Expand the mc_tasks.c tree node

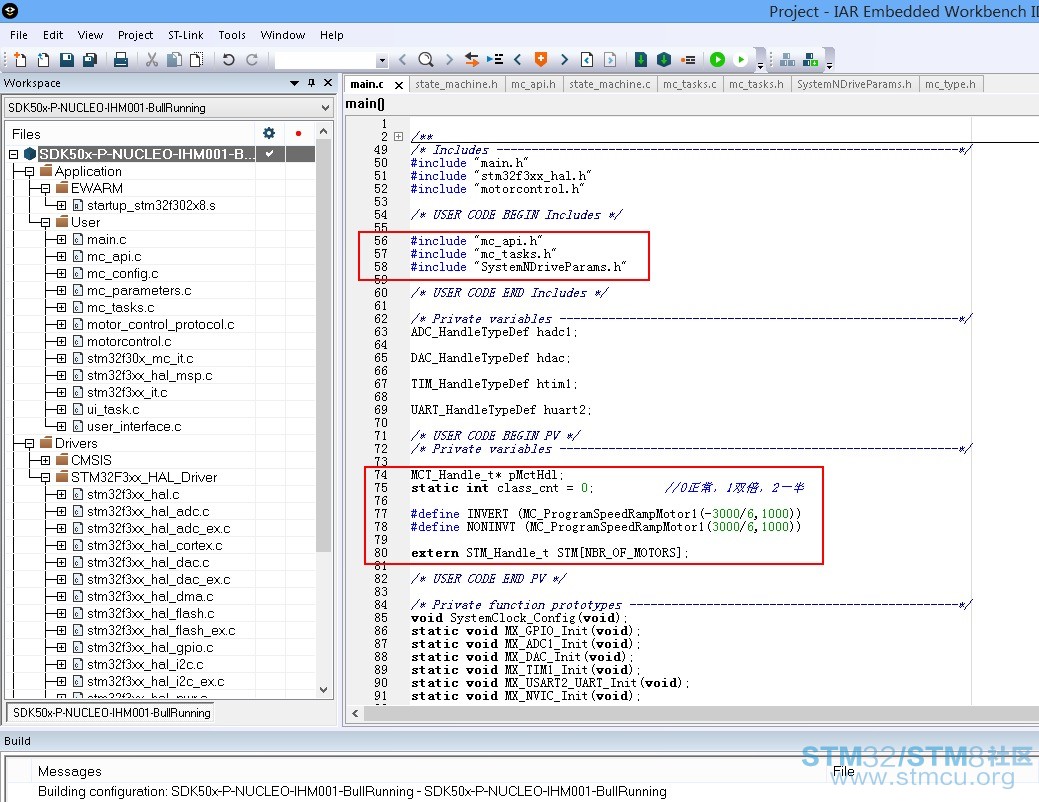(x=61, y=308)
